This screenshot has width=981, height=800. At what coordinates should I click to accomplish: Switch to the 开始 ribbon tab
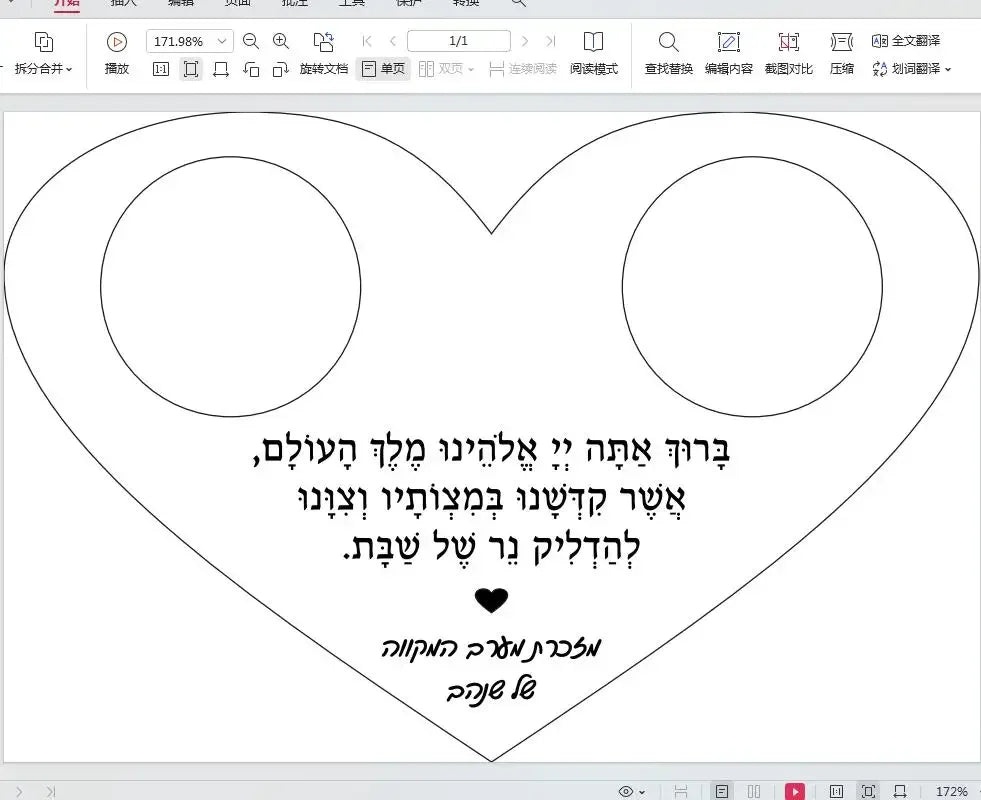pyautogui.click(x=66, y=3)
